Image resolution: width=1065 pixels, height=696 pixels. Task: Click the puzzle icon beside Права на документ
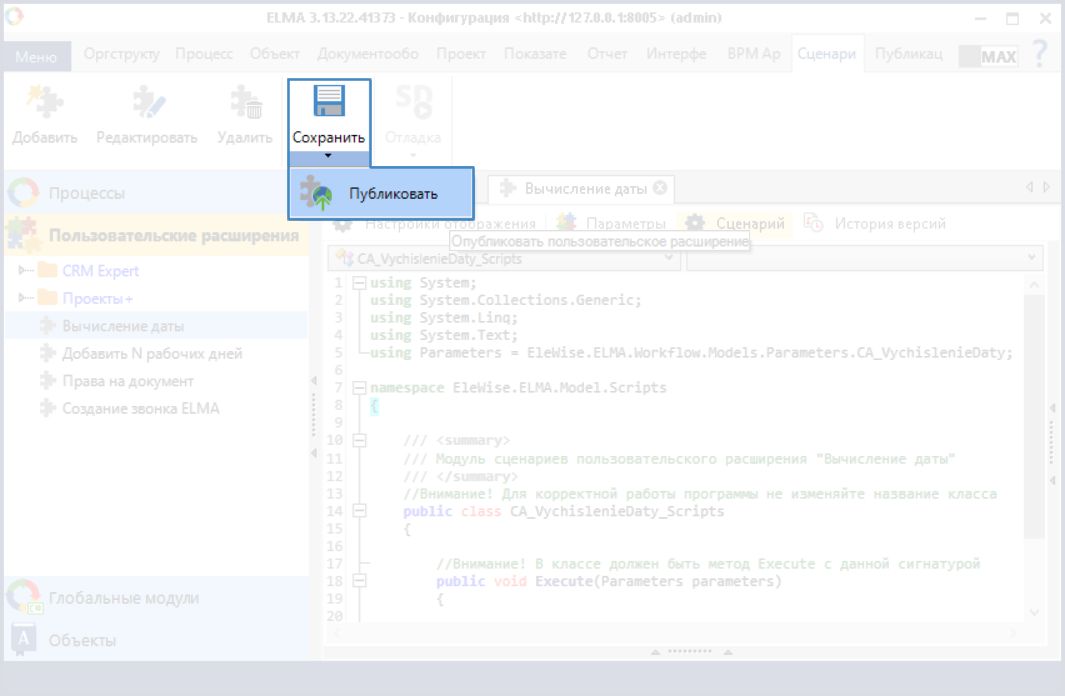(x=48, y=381)
